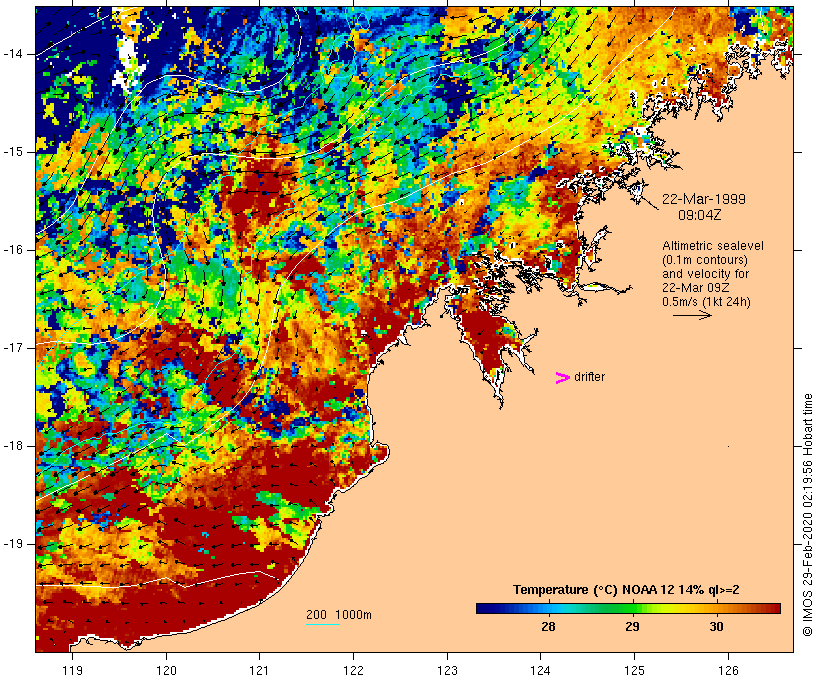Click the 0.5m/s (1kt 24h) label
Image resolution: width=820 pixels, height=680 pixels.
tap(707, 302)
